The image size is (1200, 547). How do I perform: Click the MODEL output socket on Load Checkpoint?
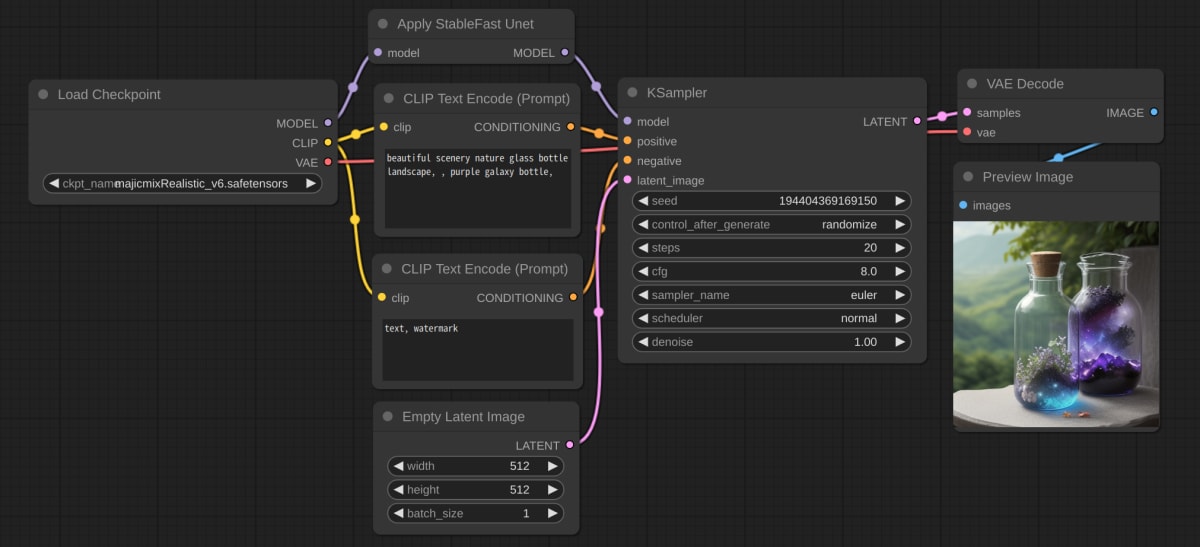pos(328,123)
